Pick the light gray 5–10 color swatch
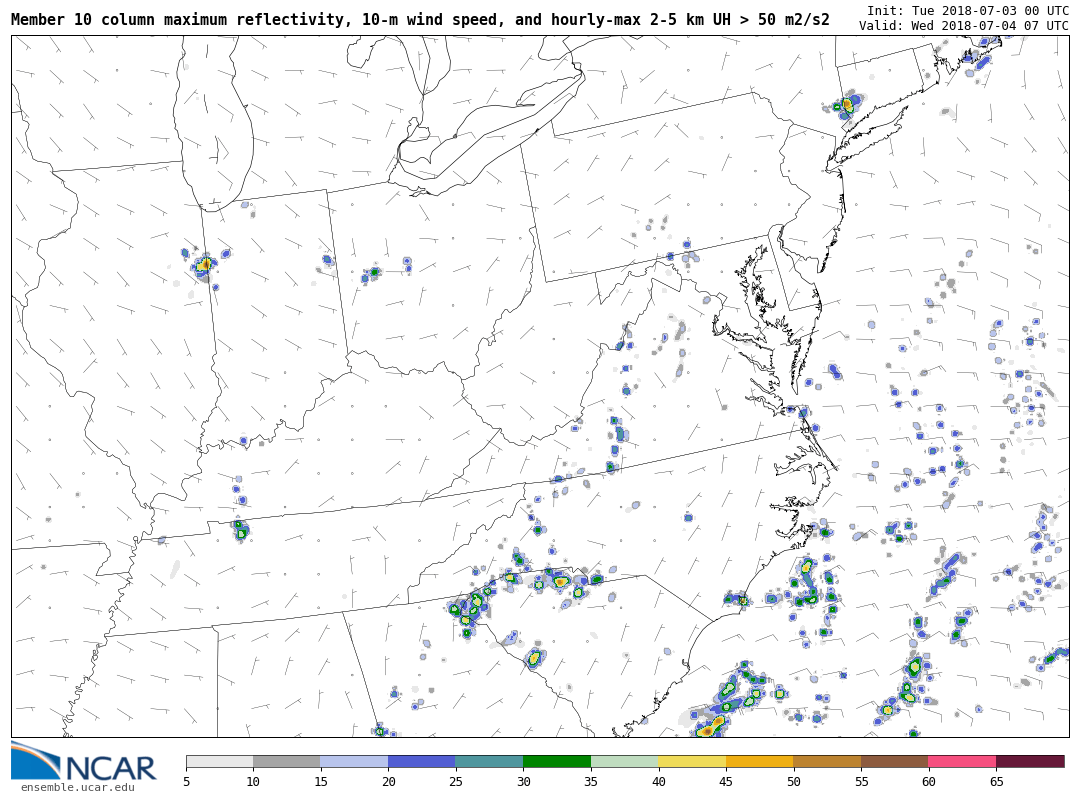Screen dimensions: 1080x800 point(219,761)
